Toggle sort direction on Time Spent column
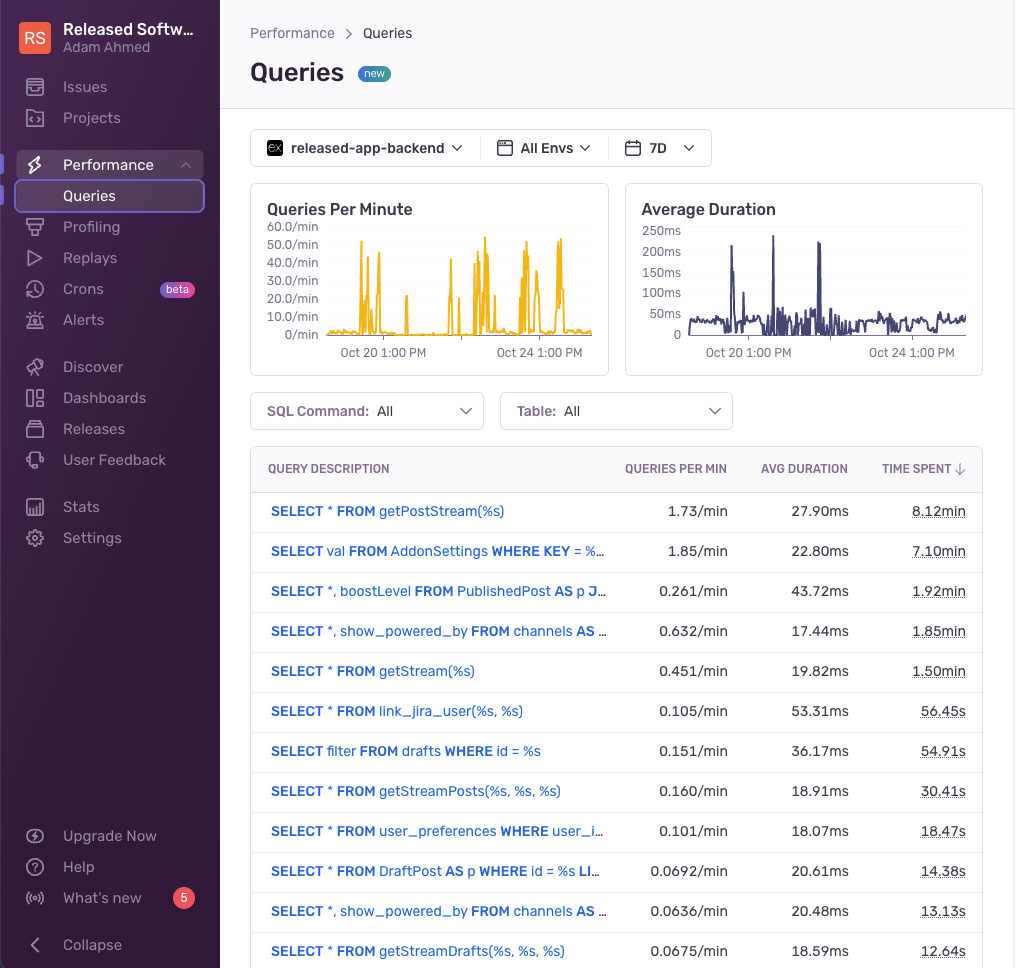 tap(923, 468)
